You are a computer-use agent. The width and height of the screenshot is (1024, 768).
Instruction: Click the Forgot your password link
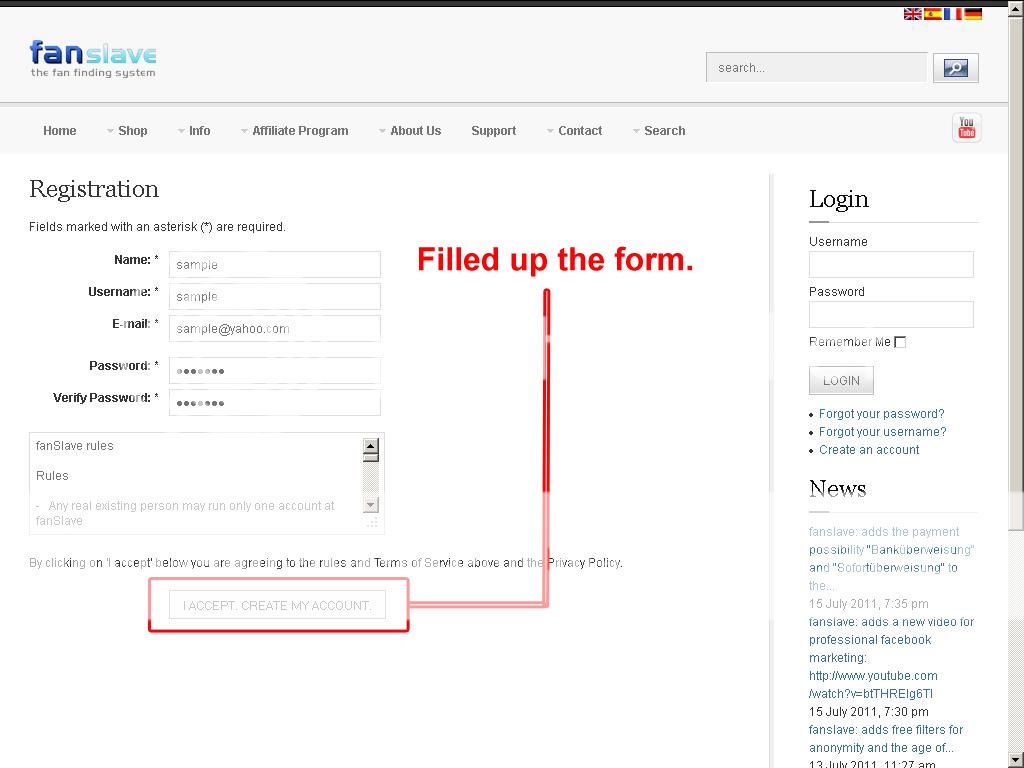881,414
